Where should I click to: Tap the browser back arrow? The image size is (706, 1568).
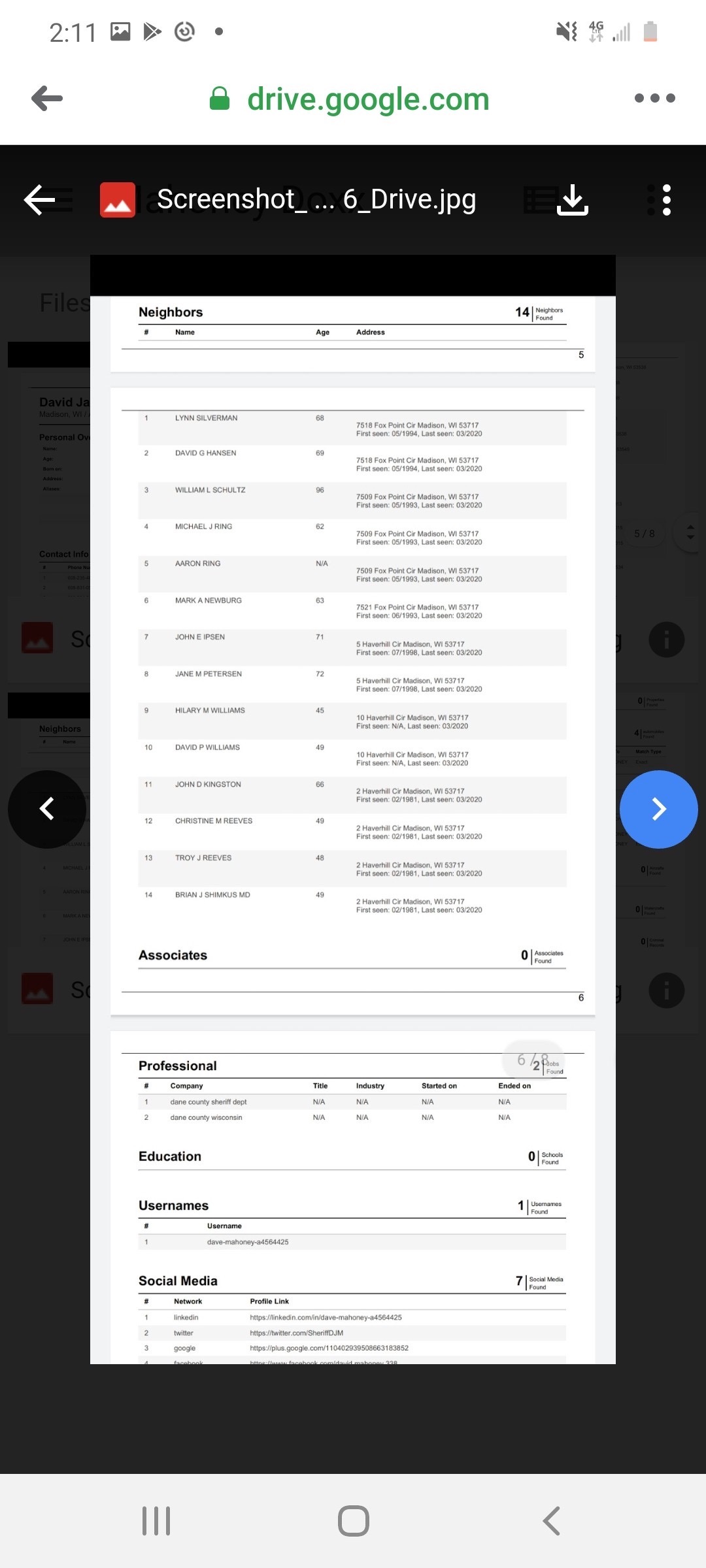click(x=47, y=99)
